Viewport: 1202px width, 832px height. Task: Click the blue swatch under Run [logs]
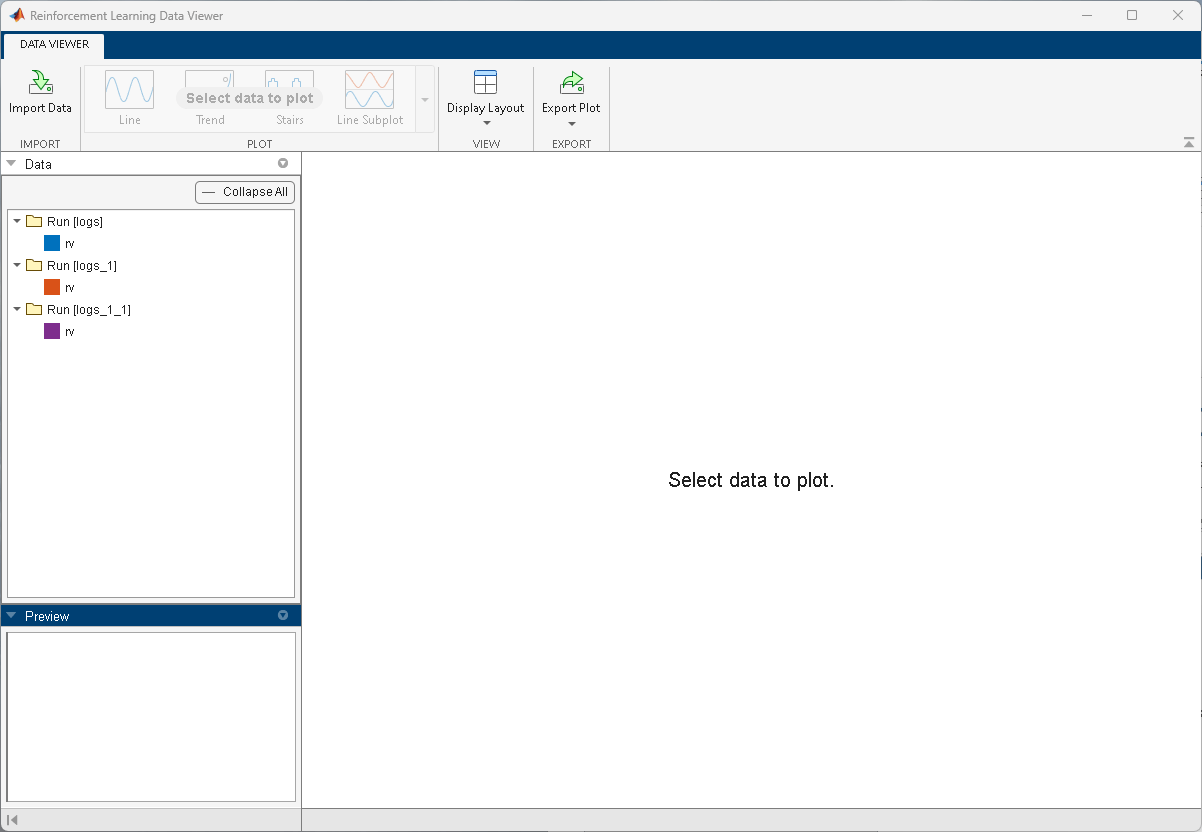(52, 243)
